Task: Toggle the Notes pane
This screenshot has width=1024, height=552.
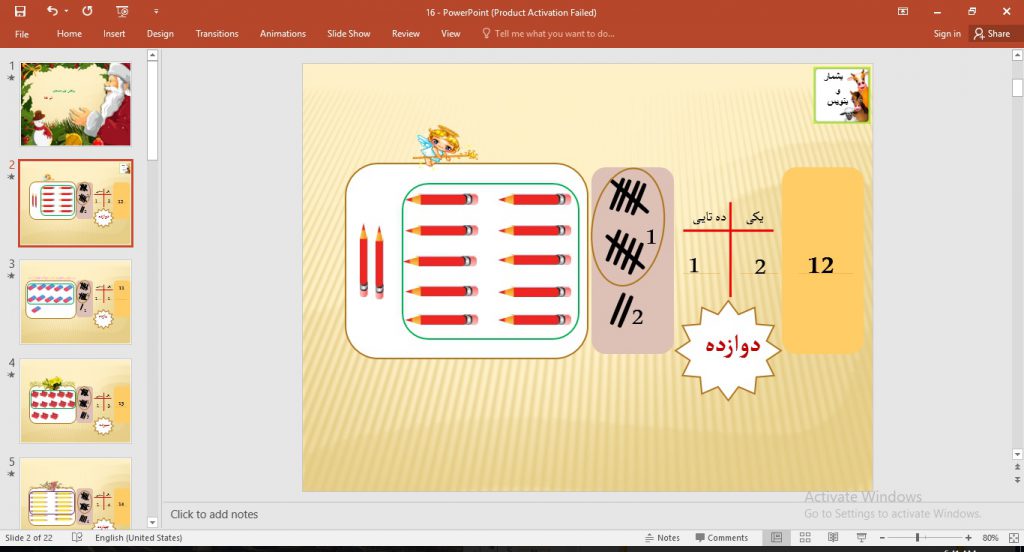Action: [x=662, y=538]
